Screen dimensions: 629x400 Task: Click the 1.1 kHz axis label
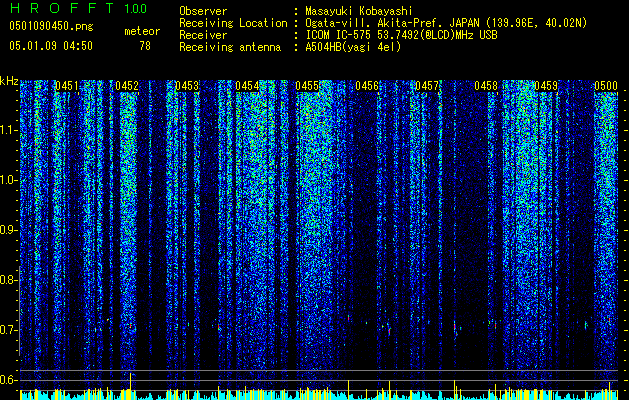(7, 130)
